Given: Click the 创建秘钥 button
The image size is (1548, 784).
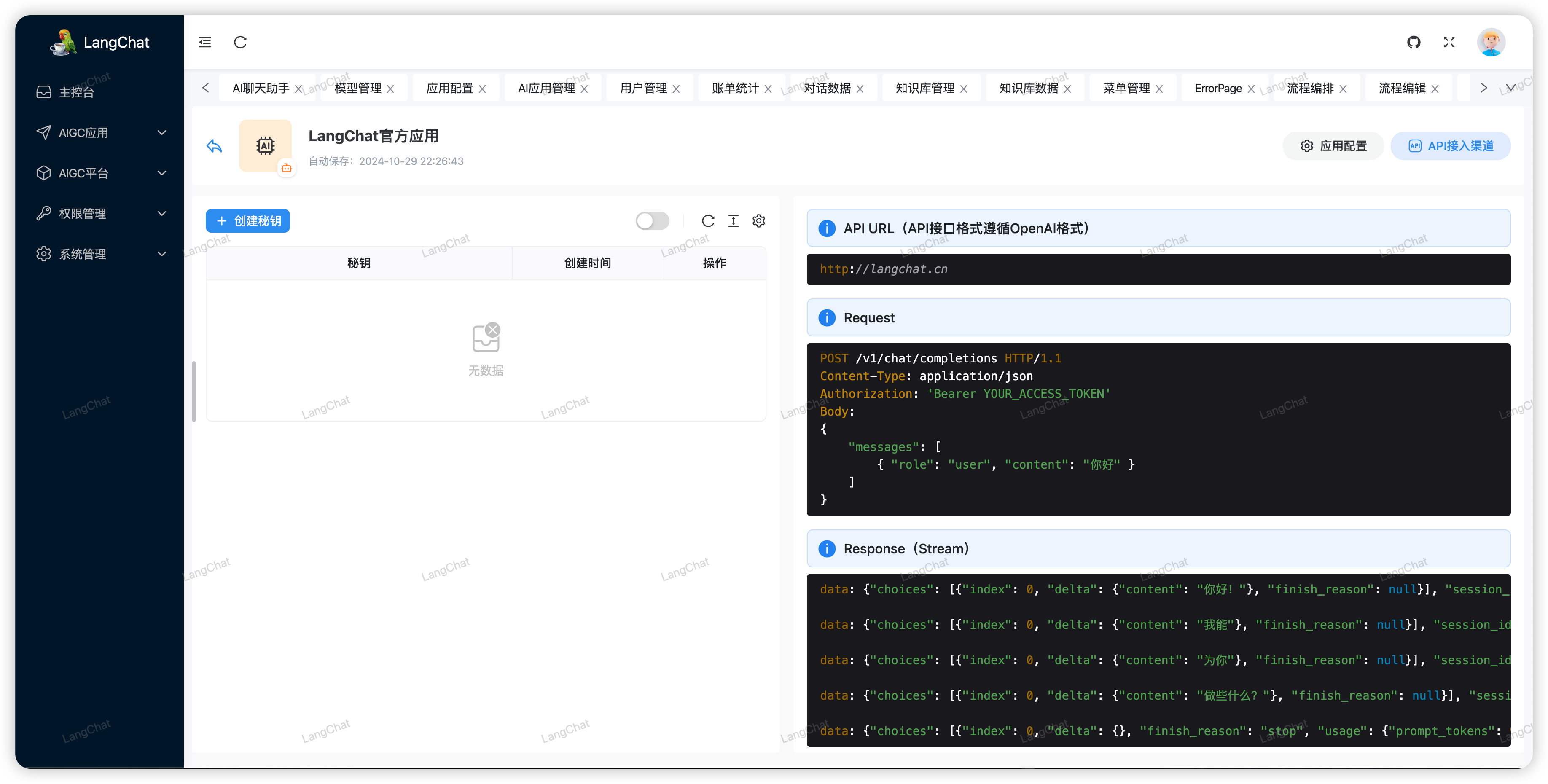Looking at the screenshot, I should [248, 221].
